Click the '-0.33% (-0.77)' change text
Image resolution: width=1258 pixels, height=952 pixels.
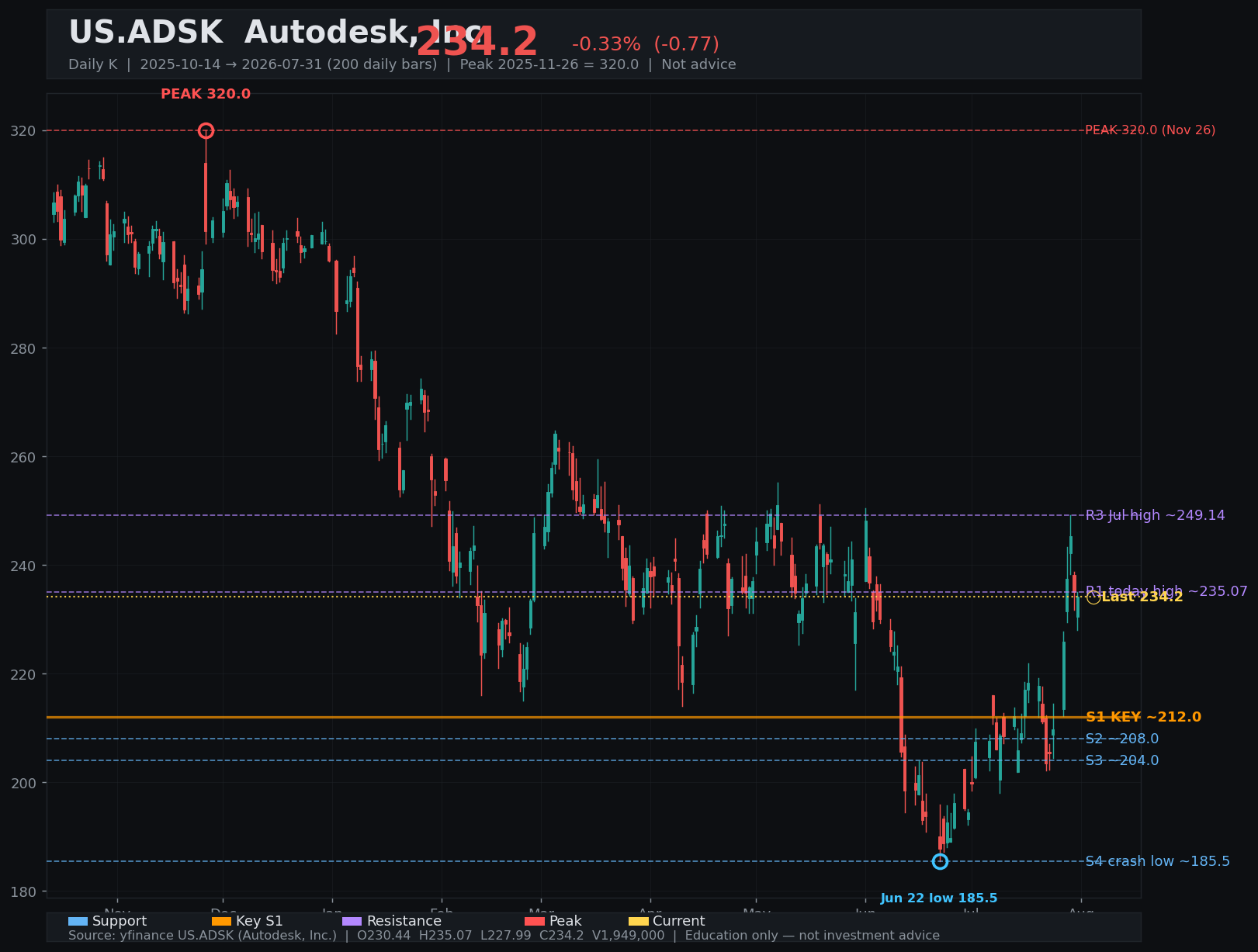coord(646,44)
